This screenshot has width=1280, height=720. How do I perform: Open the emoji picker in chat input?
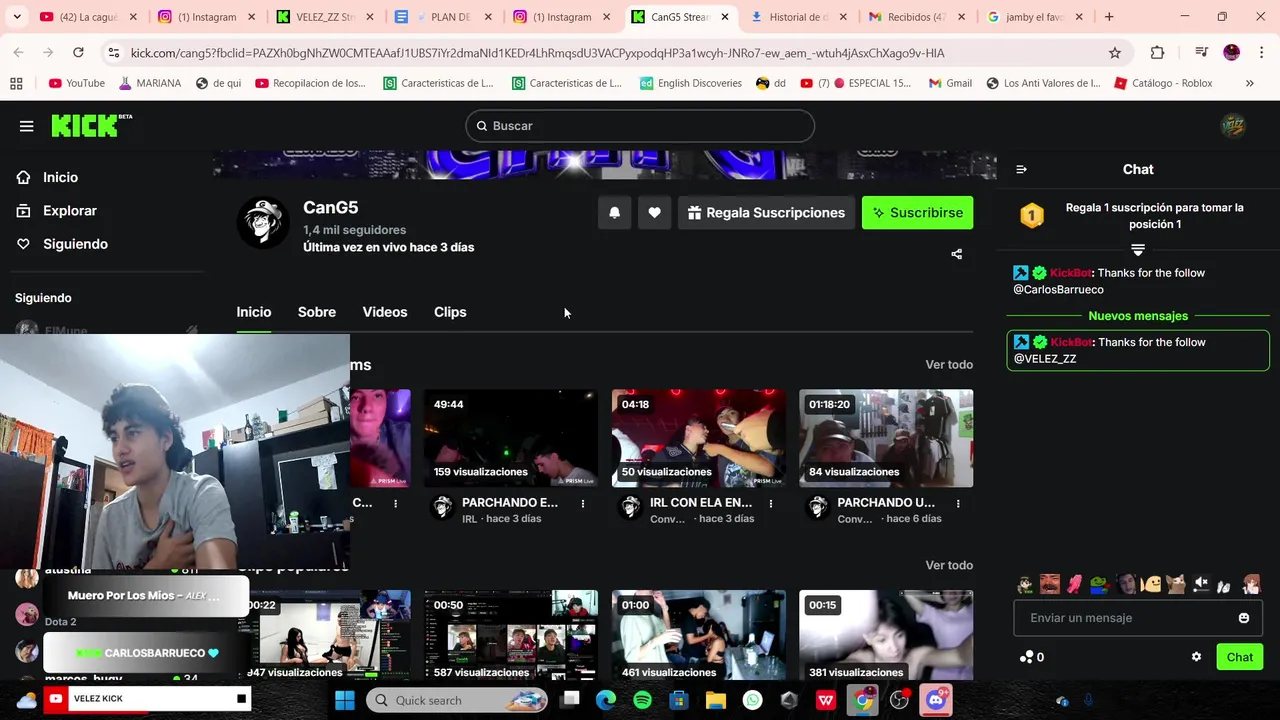point(1244,618)
